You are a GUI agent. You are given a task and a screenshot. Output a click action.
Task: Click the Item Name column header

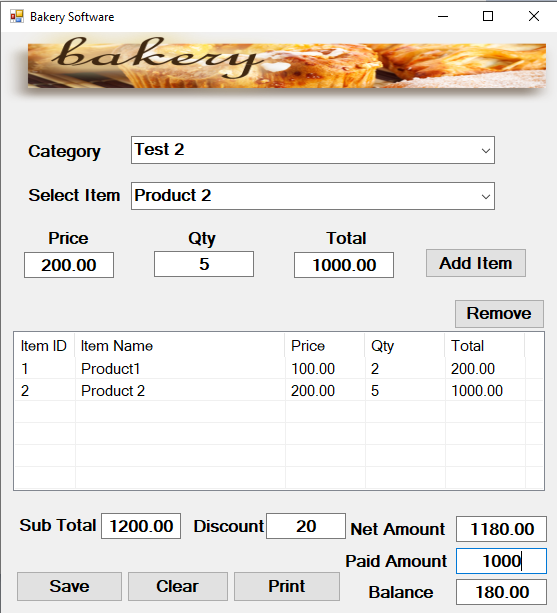[180, 346]
